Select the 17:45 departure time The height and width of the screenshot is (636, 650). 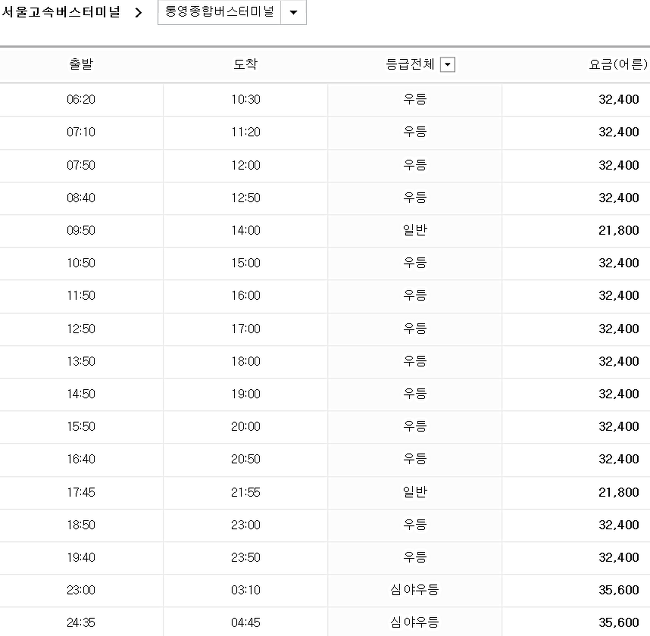tap(81, 493)
